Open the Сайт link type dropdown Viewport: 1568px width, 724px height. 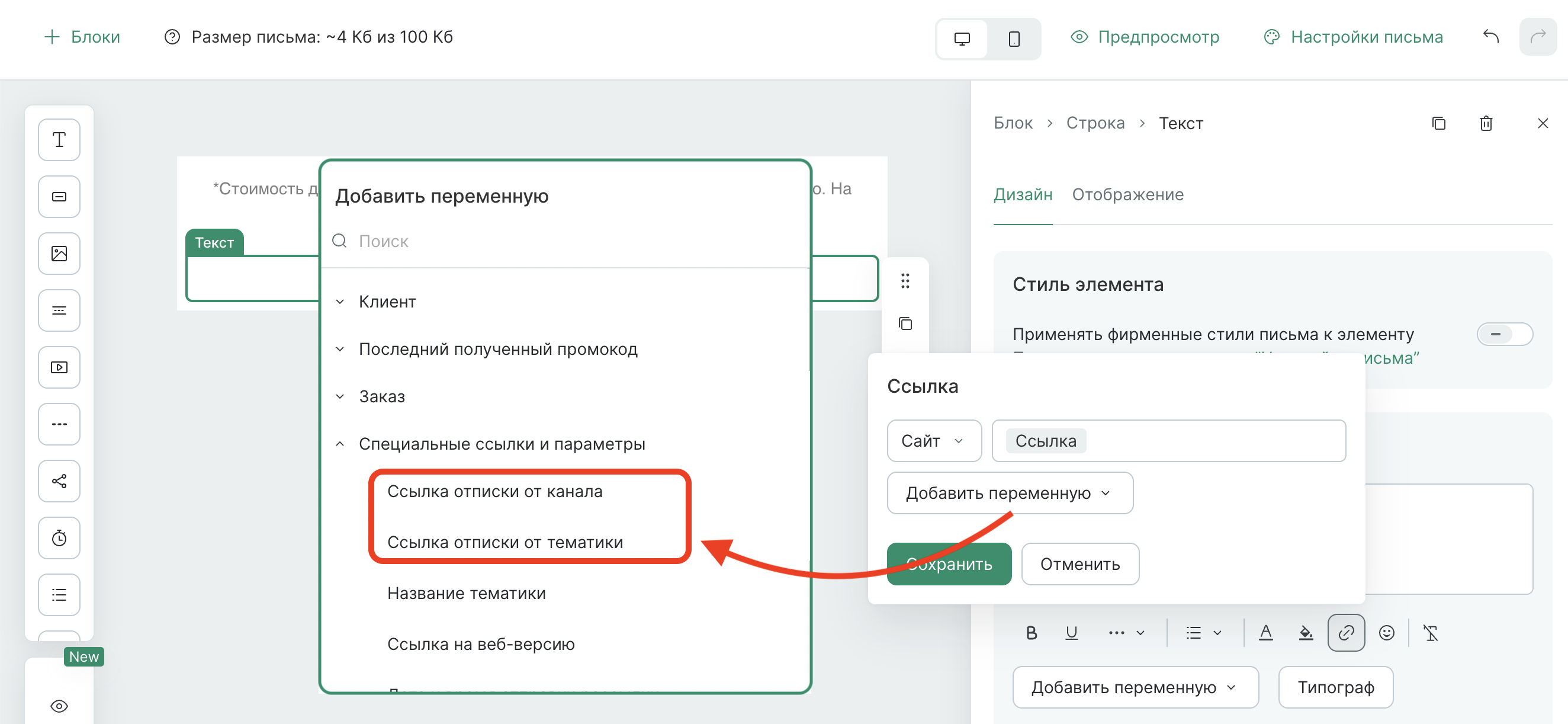[934, 441]
